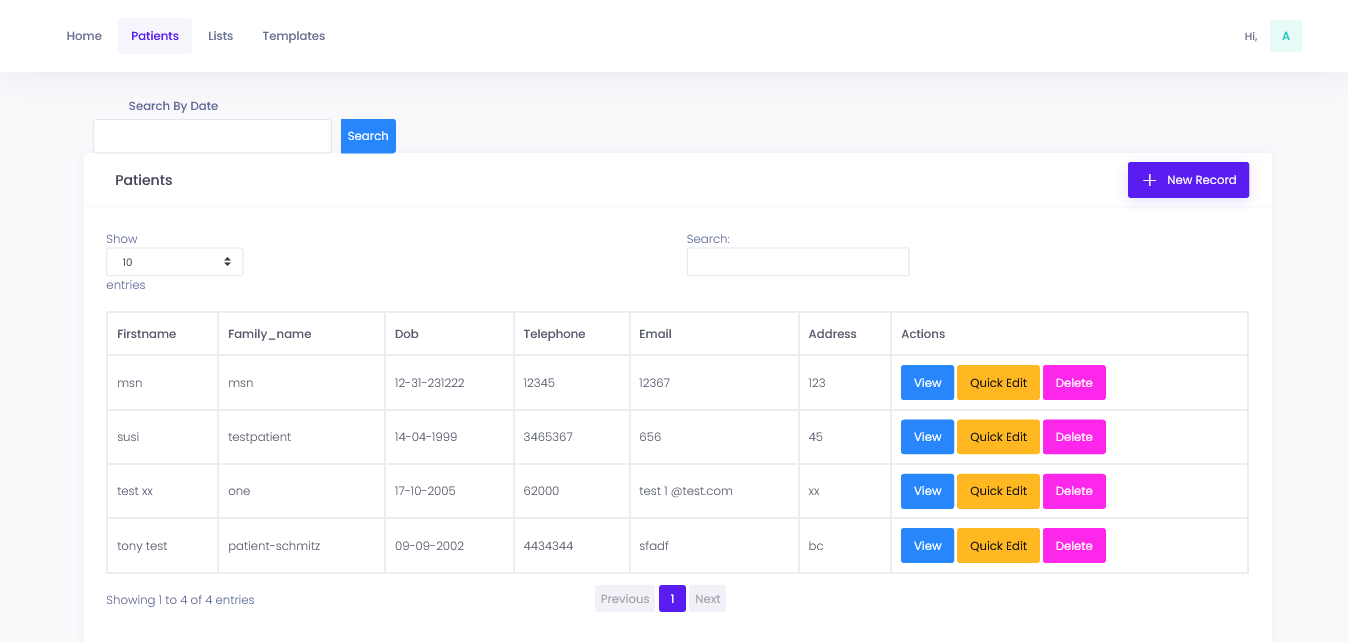View the patient record for msn
Image resolution: width=1348 pixels, height=642 pixels.
927,383
